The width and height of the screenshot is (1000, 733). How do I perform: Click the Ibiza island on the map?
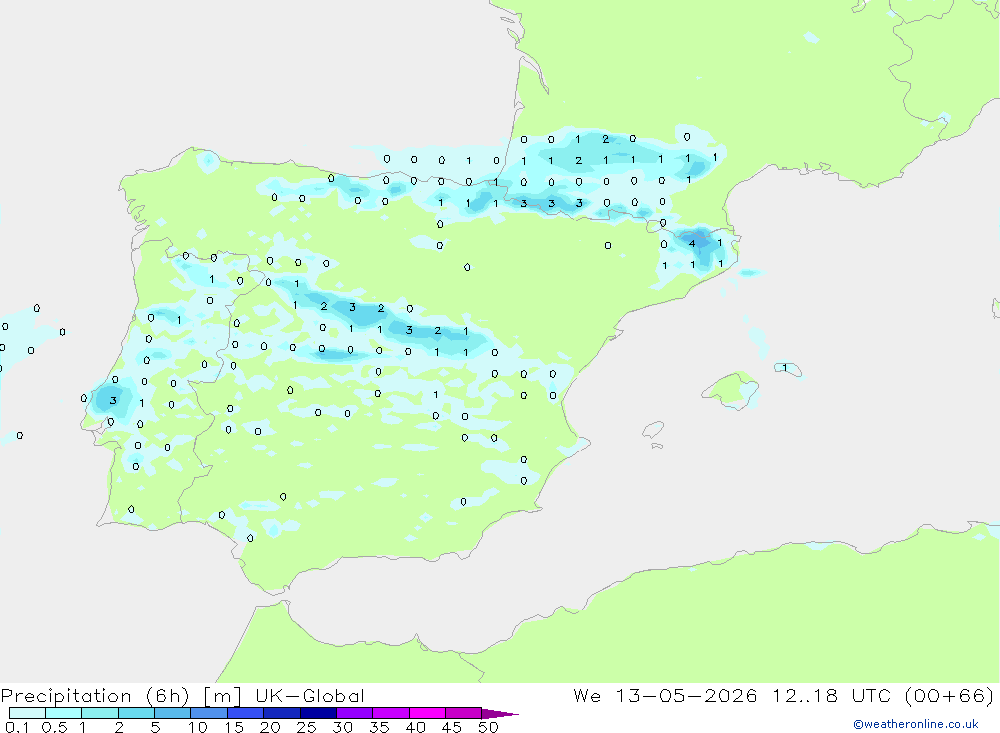[654, 430]
